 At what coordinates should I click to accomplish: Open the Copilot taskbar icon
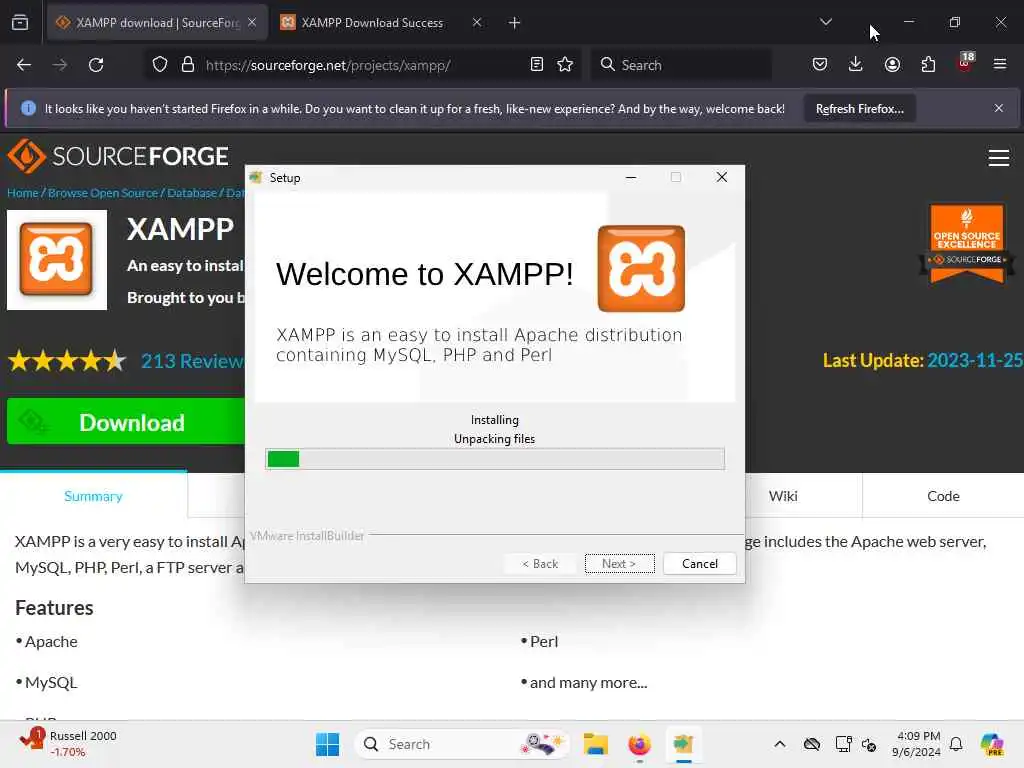992,744
